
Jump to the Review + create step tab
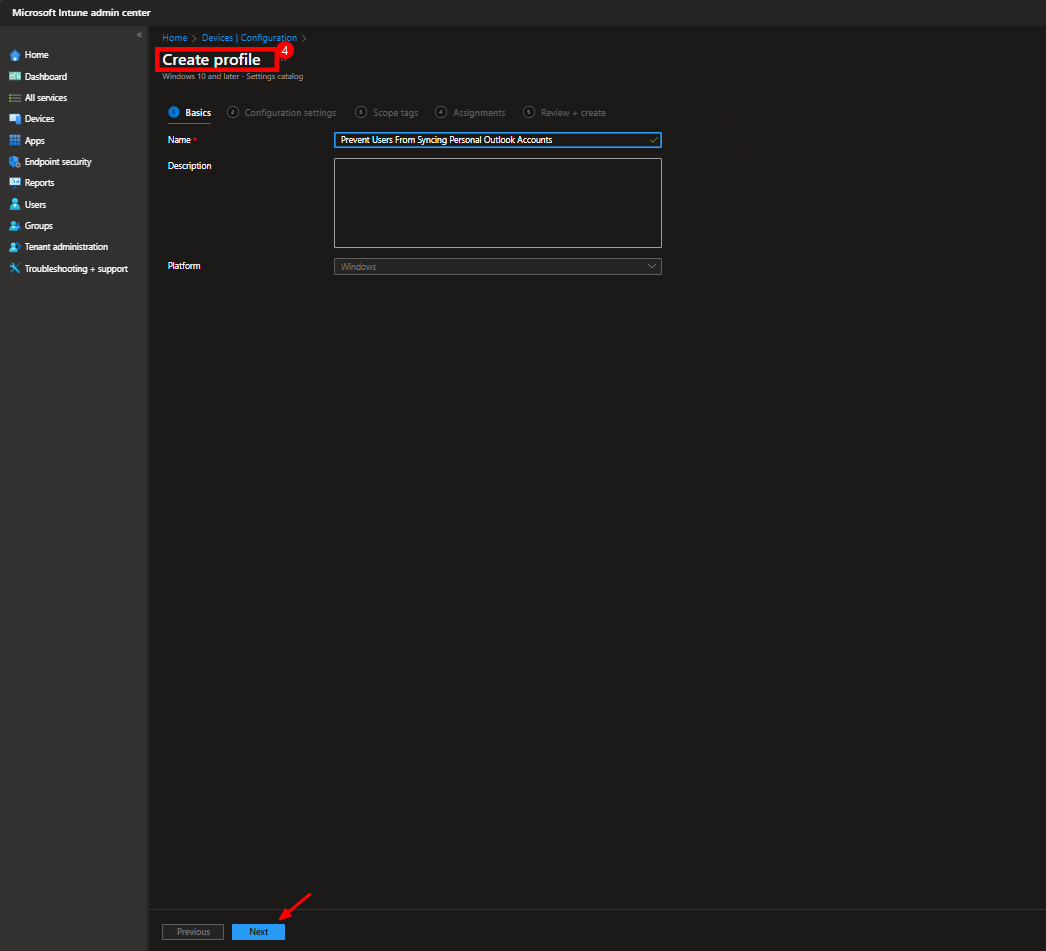pyautogui.click(x=564, y=113)
